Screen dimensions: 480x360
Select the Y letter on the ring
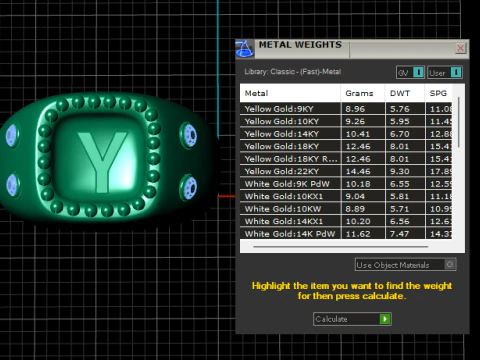(x=102, y=162)
